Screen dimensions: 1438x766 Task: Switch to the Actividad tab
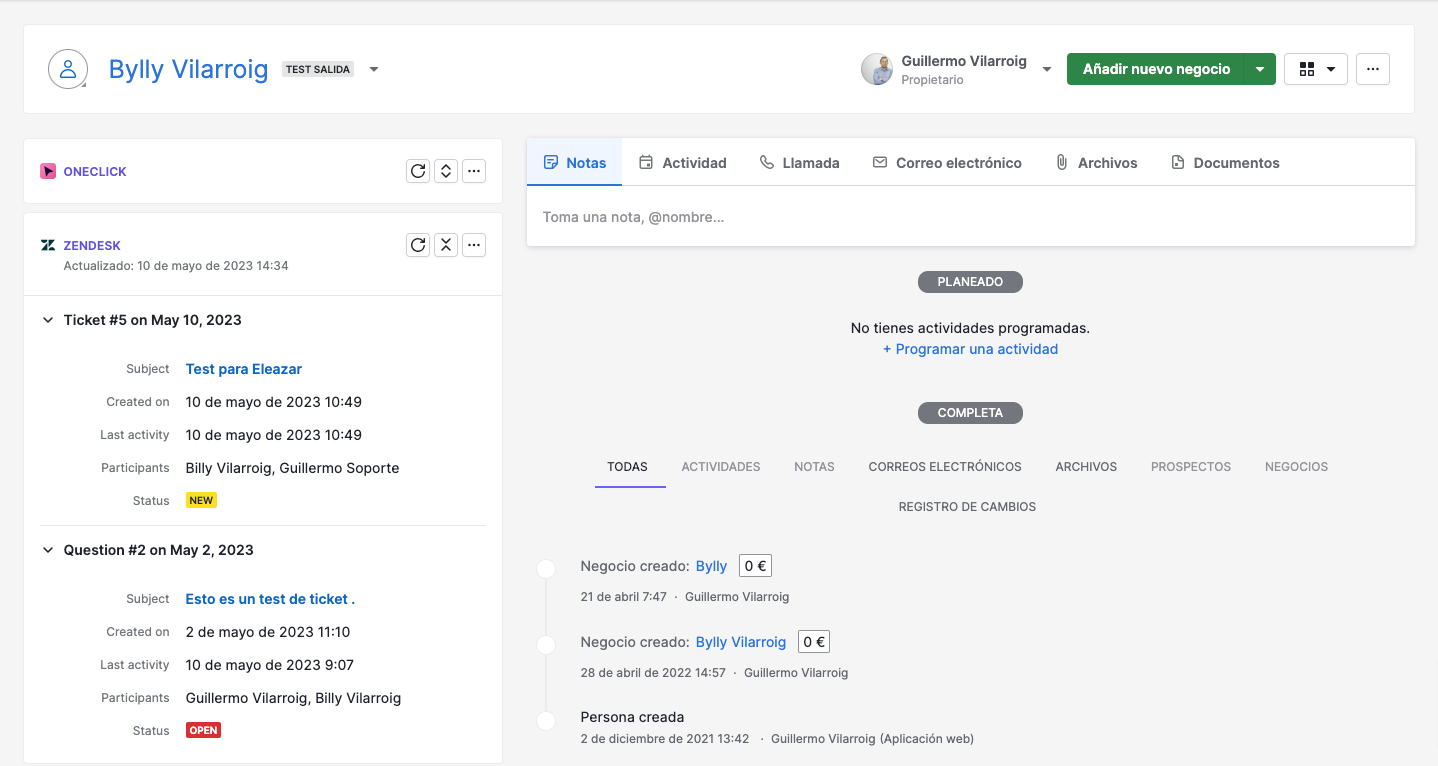(x=683, y=162)
